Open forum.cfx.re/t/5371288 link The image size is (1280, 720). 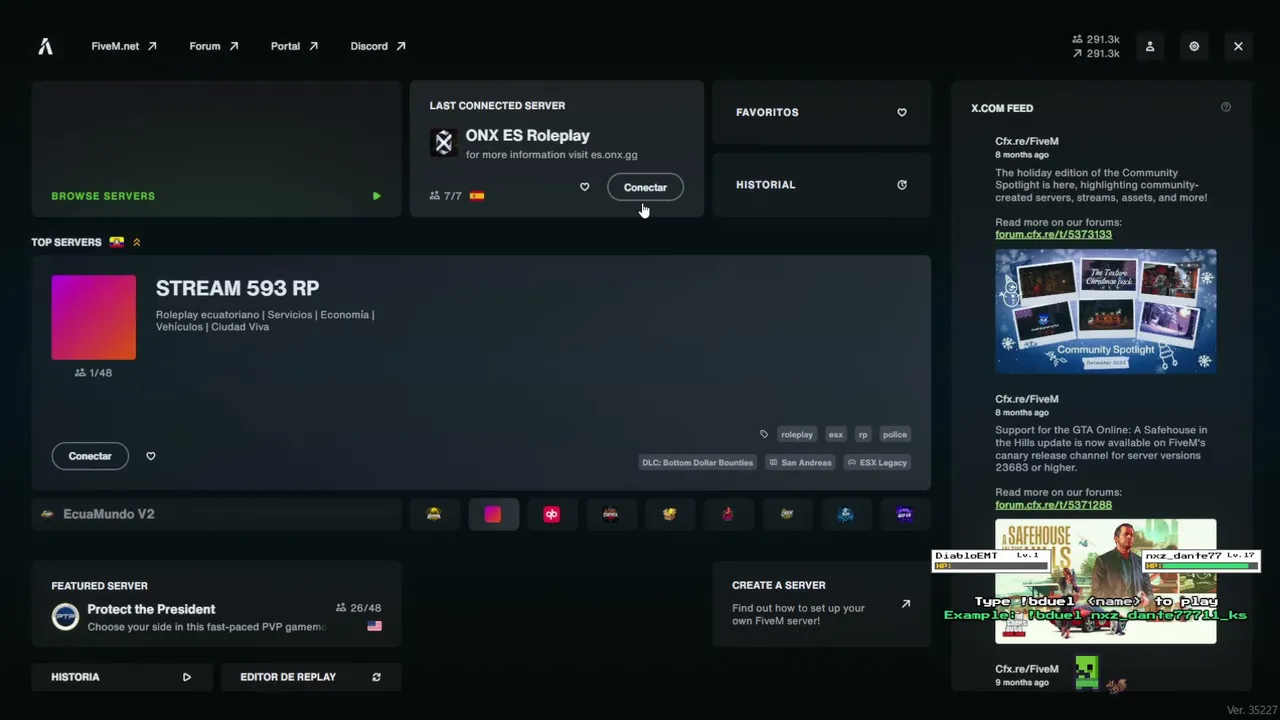point(1053,505)
